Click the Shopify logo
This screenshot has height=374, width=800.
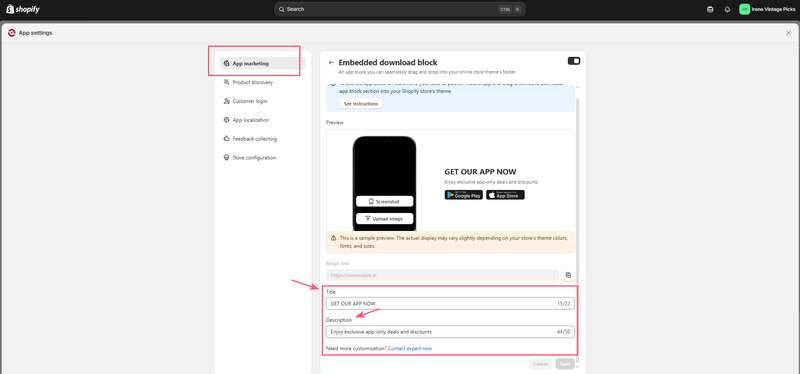coord(23,9)
